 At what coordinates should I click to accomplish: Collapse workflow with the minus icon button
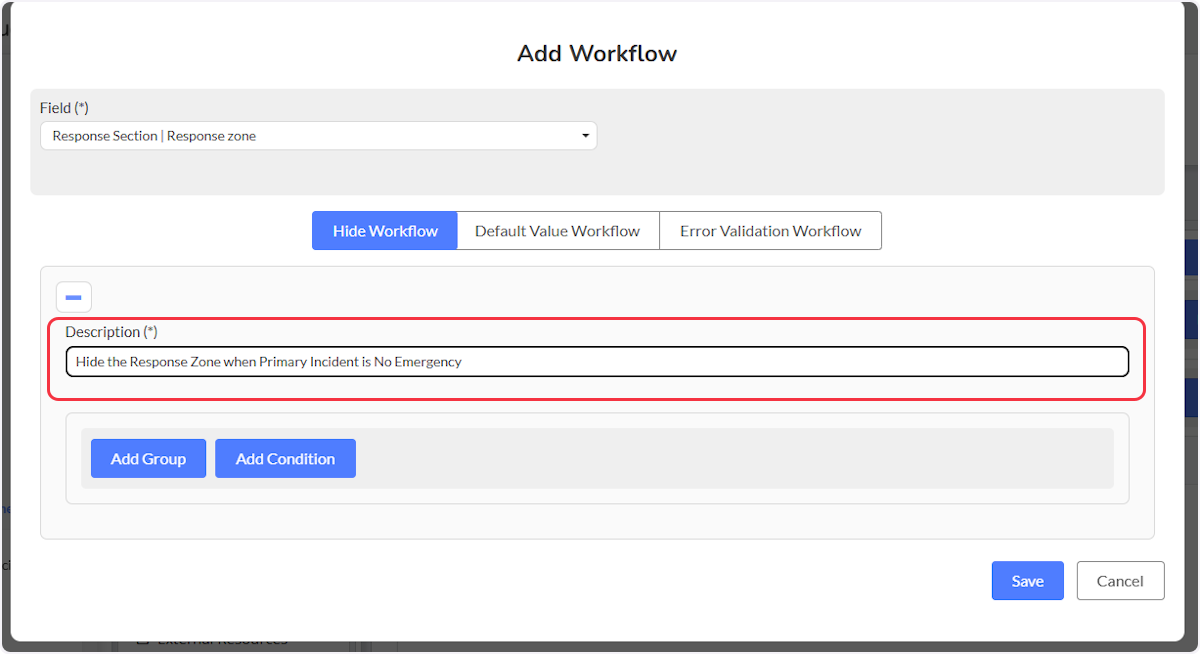click(x=73, y=297)
